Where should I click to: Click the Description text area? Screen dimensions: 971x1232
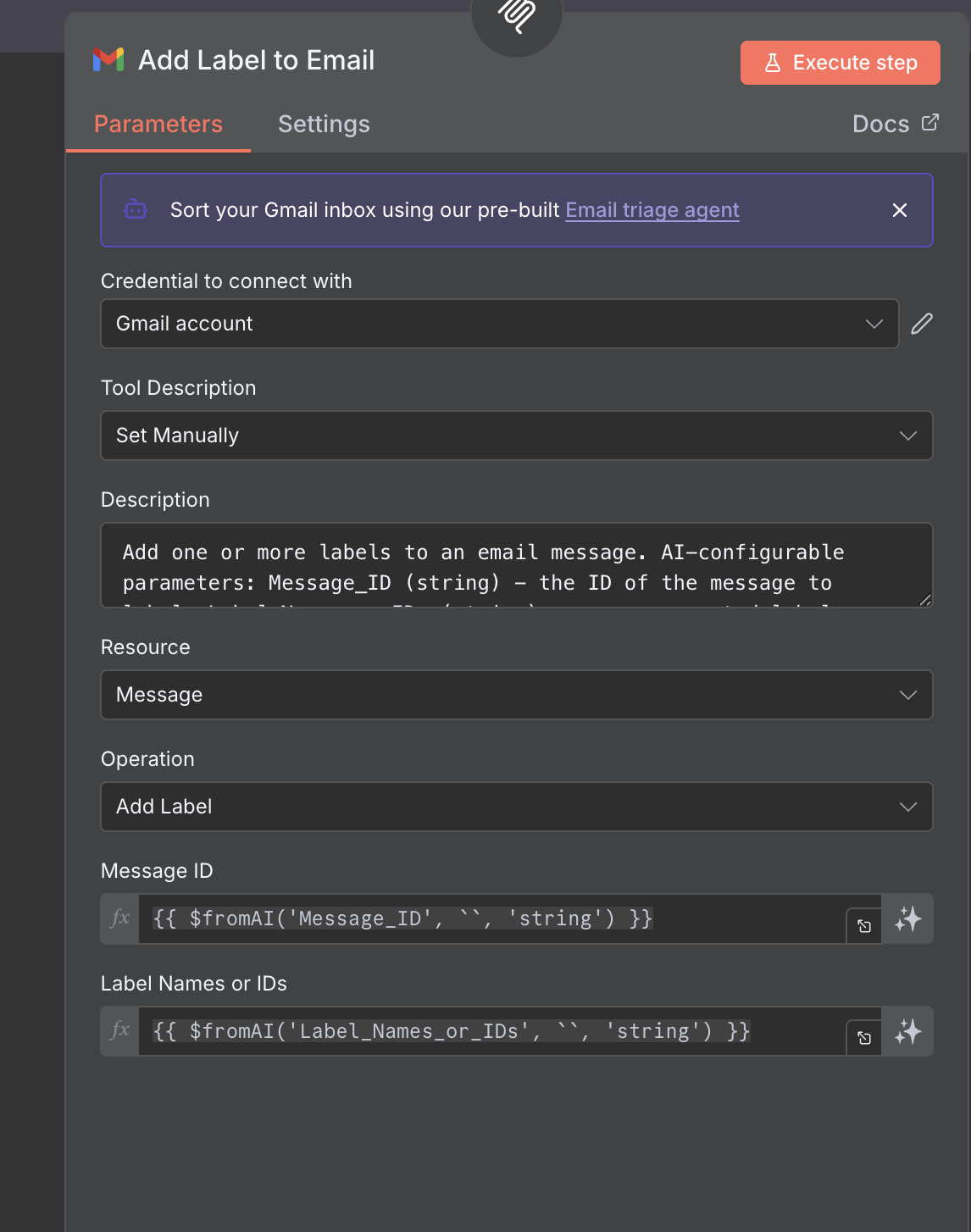(516, 565)
